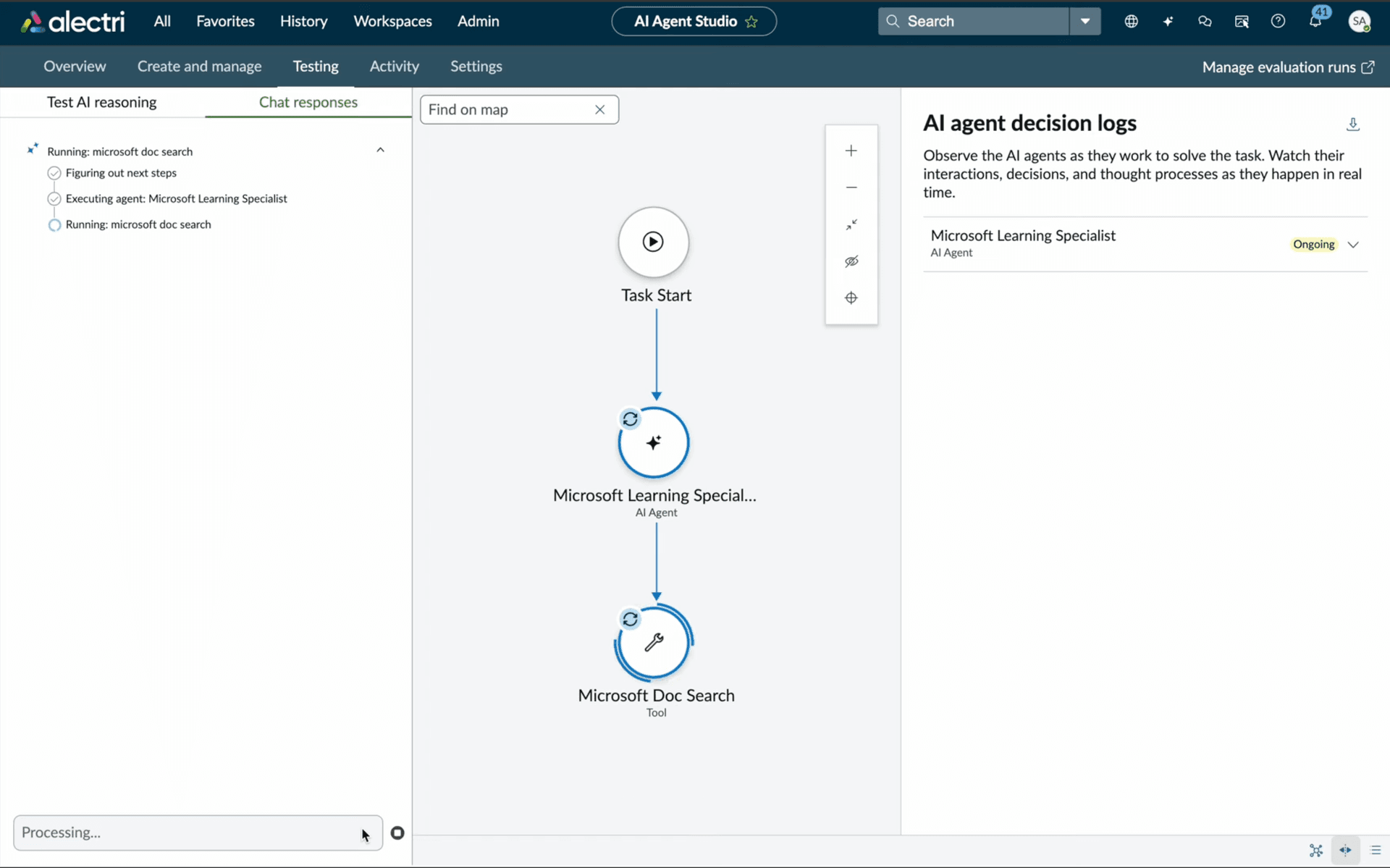Switch to the Test AI reasoning tab
Screen dimensions: 1390x868
[101, 102]
